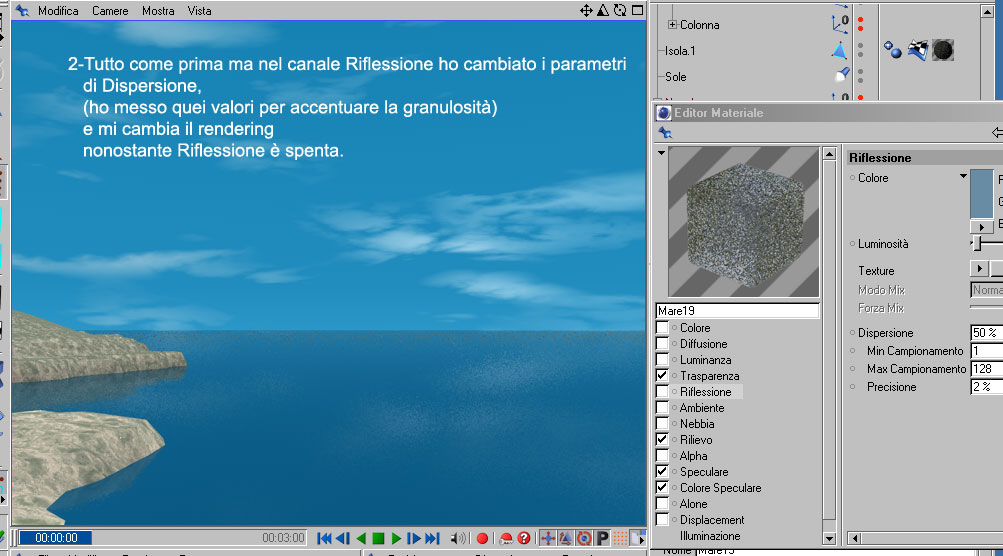This screenshot has width=1003, height=556.
Task: Click the red record keyframe button
Action: [x=482, y=538]
